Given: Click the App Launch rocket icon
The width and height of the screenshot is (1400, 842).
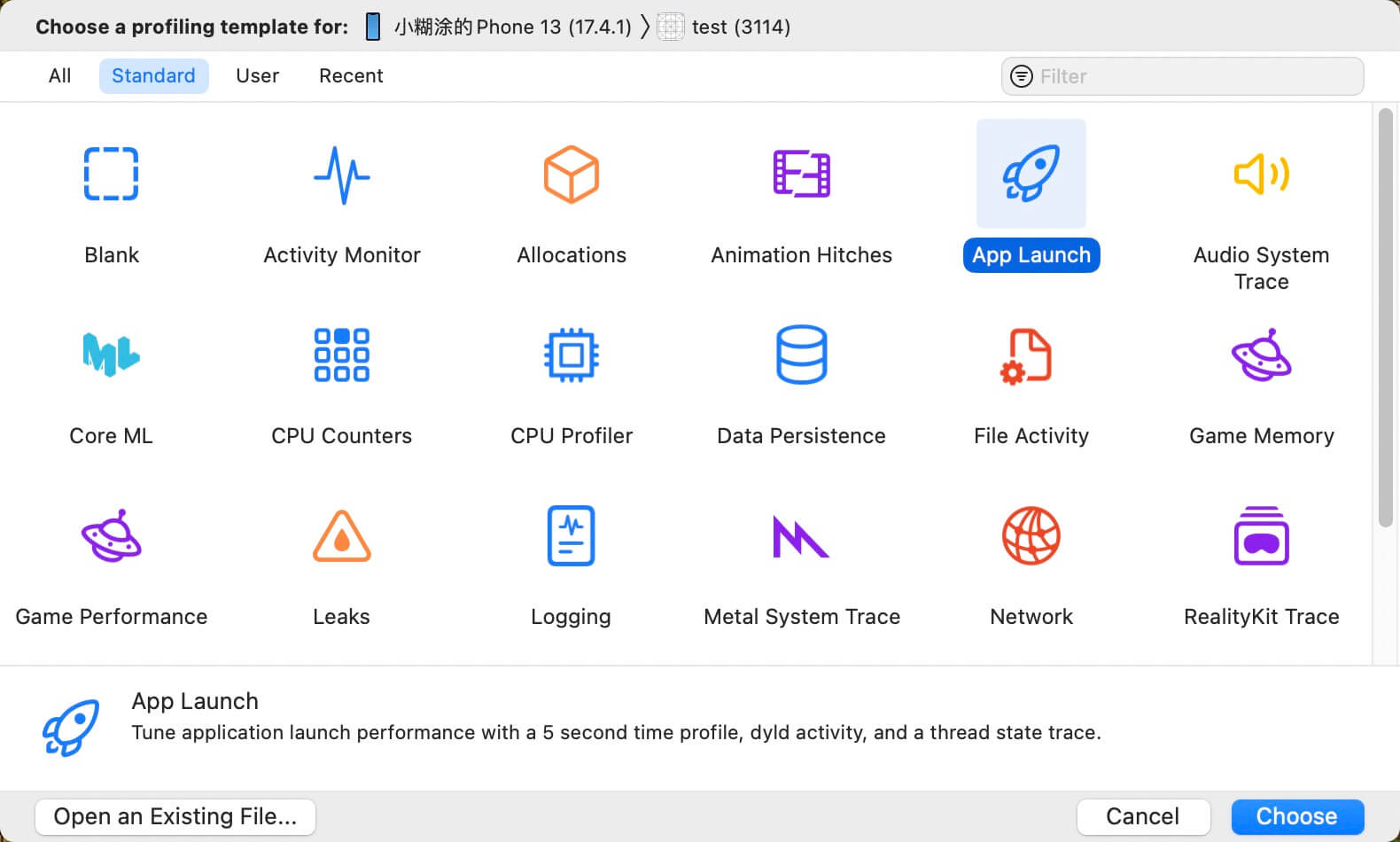Looking at the screenshot, I should pyautogui.click(x=1031, y=174).
